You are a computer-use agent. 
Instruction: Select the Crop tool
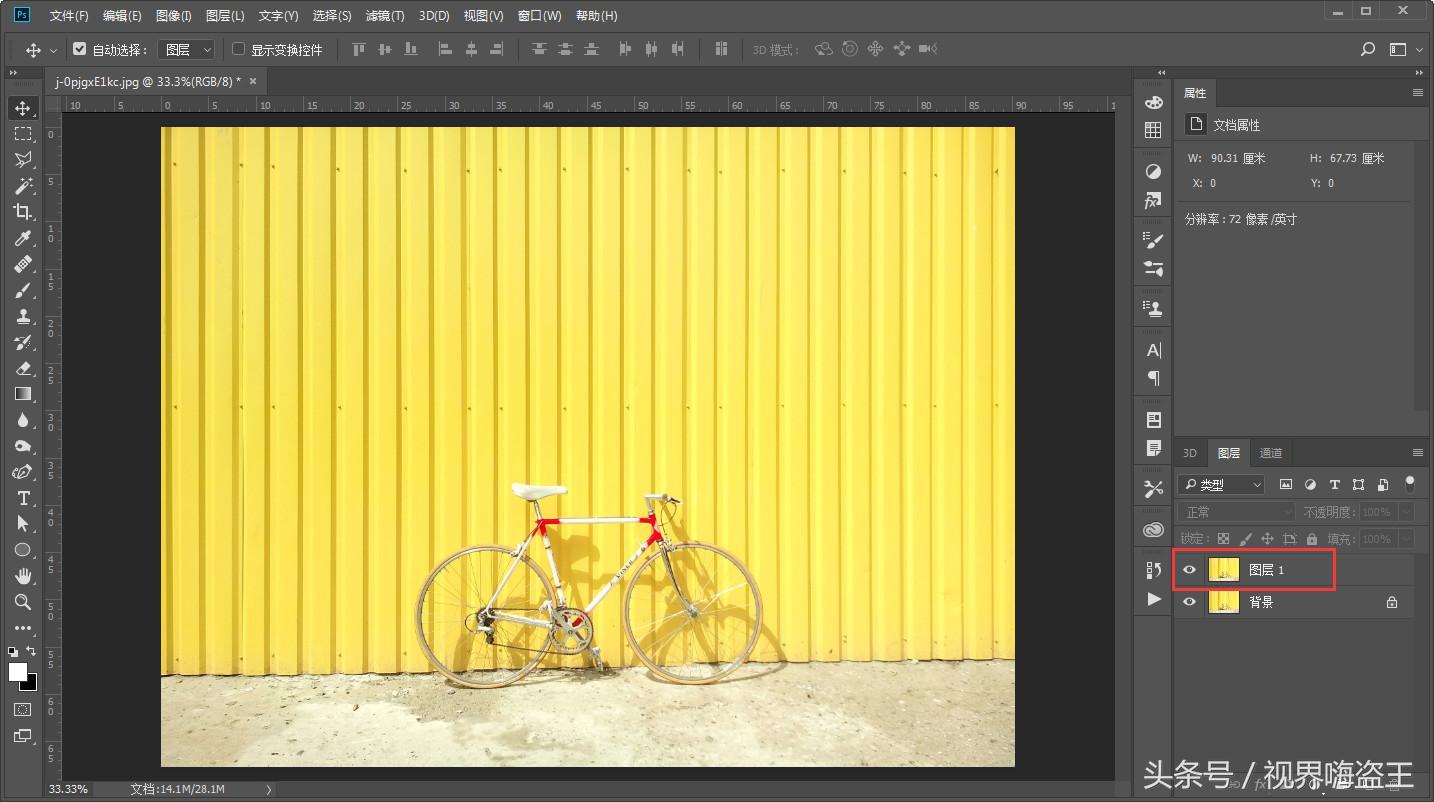pyautogui.click(x=22, y=212)
